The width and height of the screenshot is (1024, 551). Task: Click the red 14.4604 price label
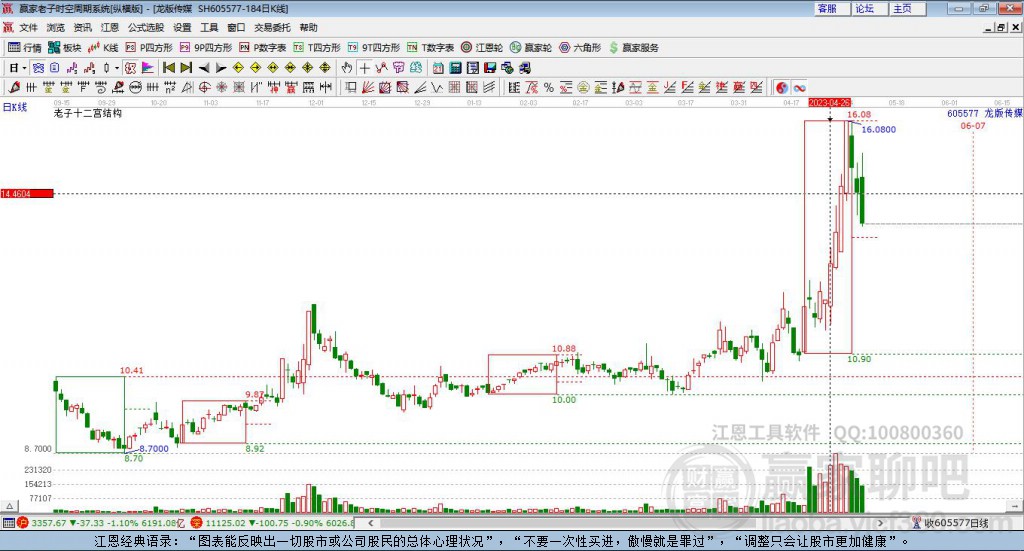point(27,194)
